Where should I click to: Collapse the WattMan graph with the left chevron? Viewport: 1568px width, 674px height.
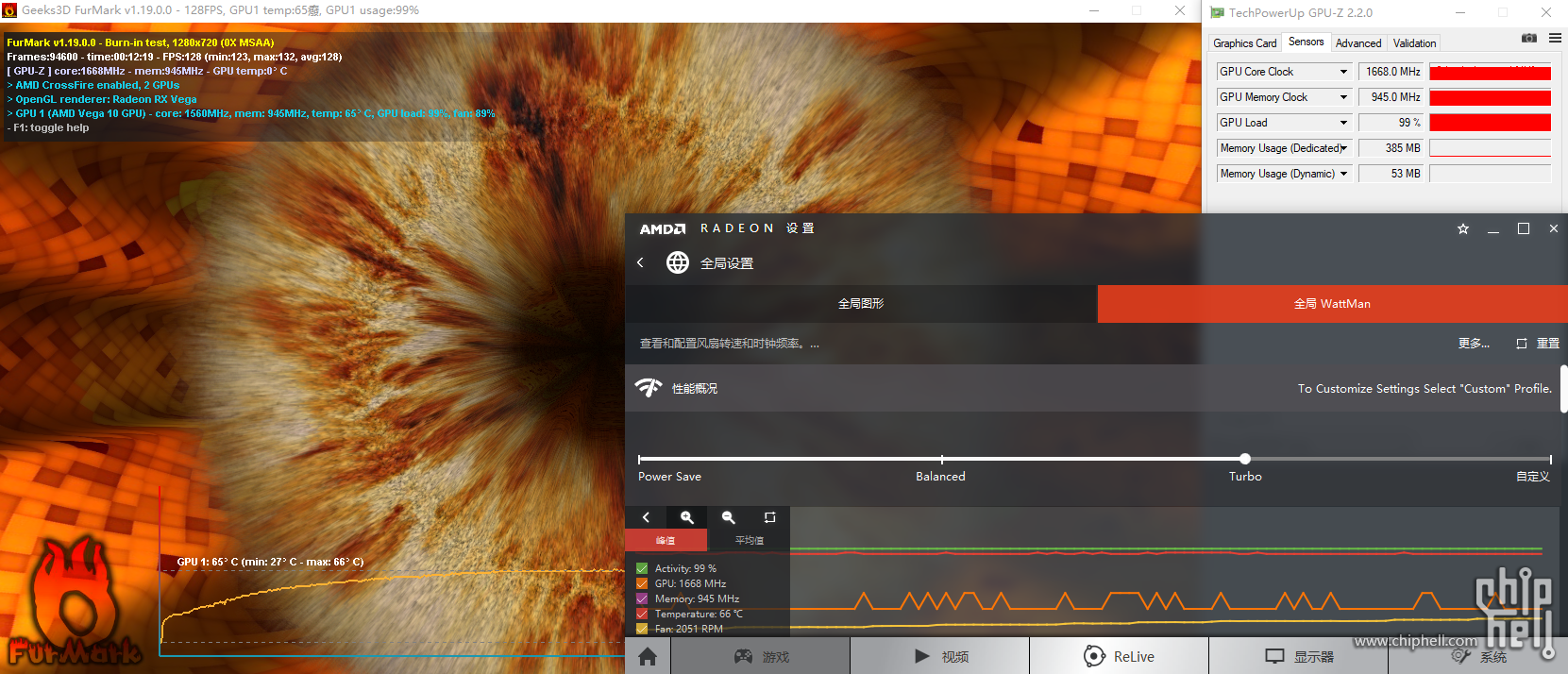coord(646,517)
